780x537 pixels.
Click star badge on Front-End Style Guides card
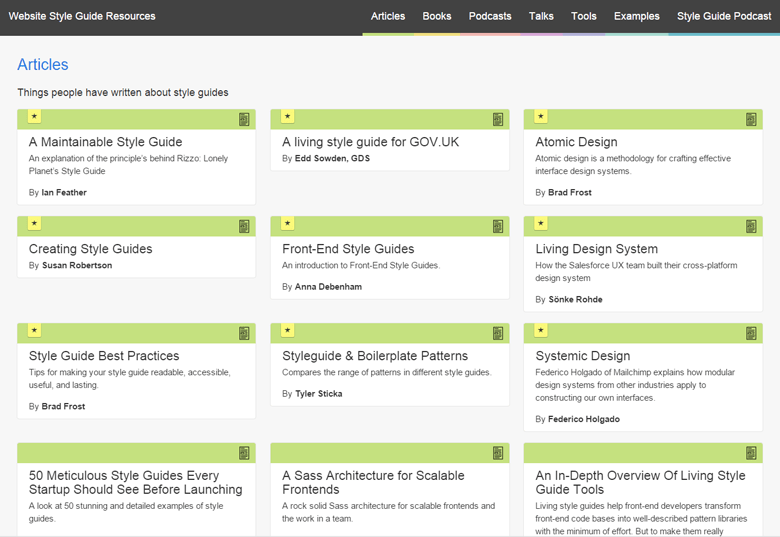click(x=288, y=223)
